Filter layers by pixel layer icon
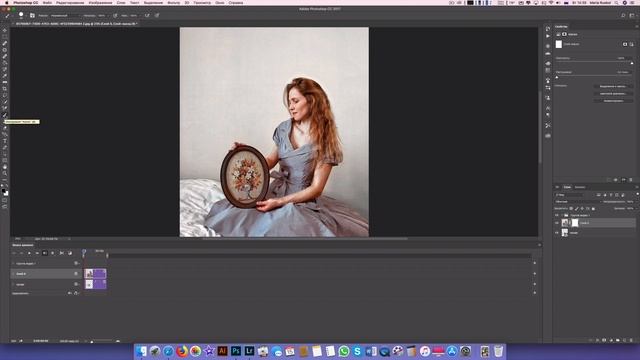 599,195
